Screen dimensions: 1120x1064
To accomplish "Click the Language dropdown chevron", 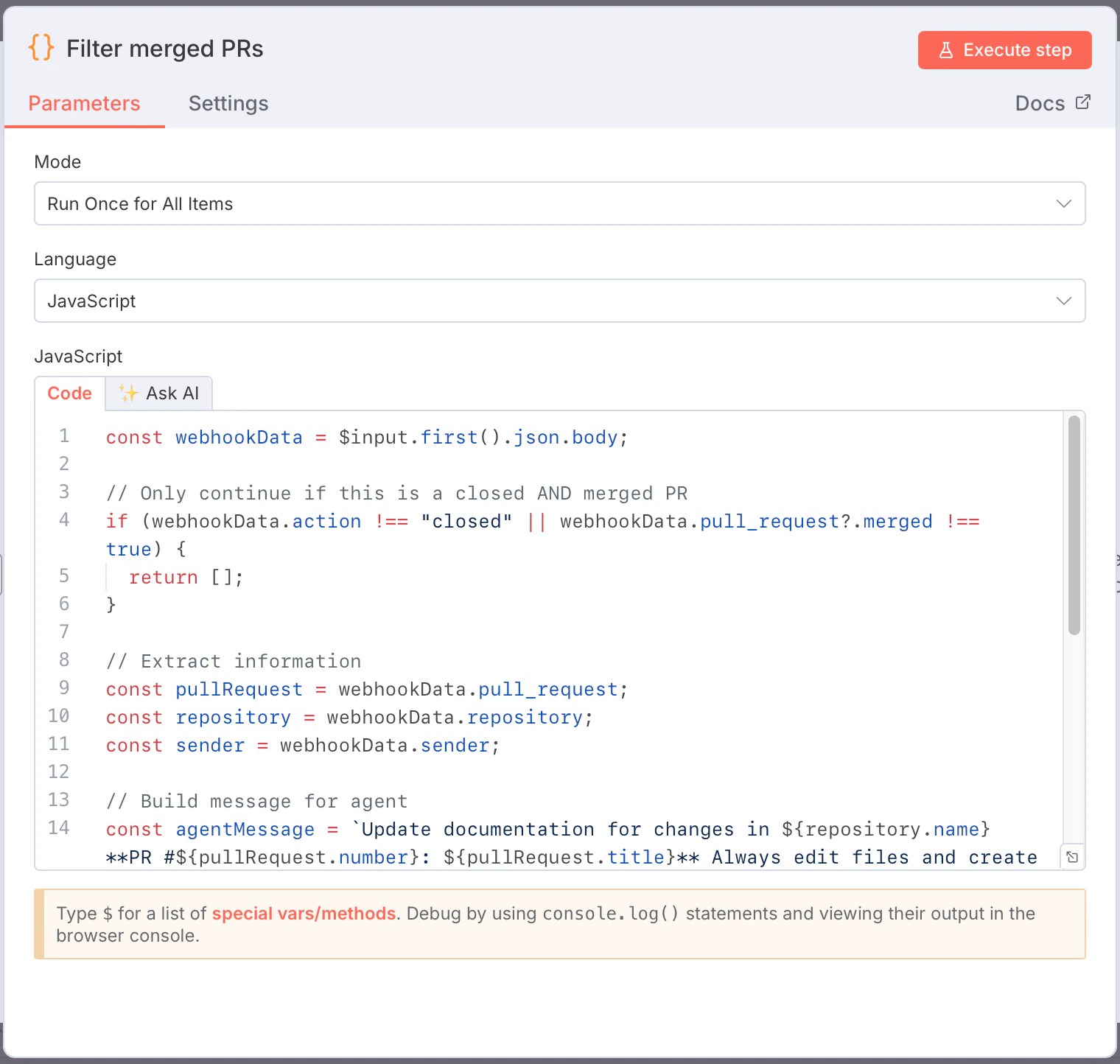I will click(1063, 301).
